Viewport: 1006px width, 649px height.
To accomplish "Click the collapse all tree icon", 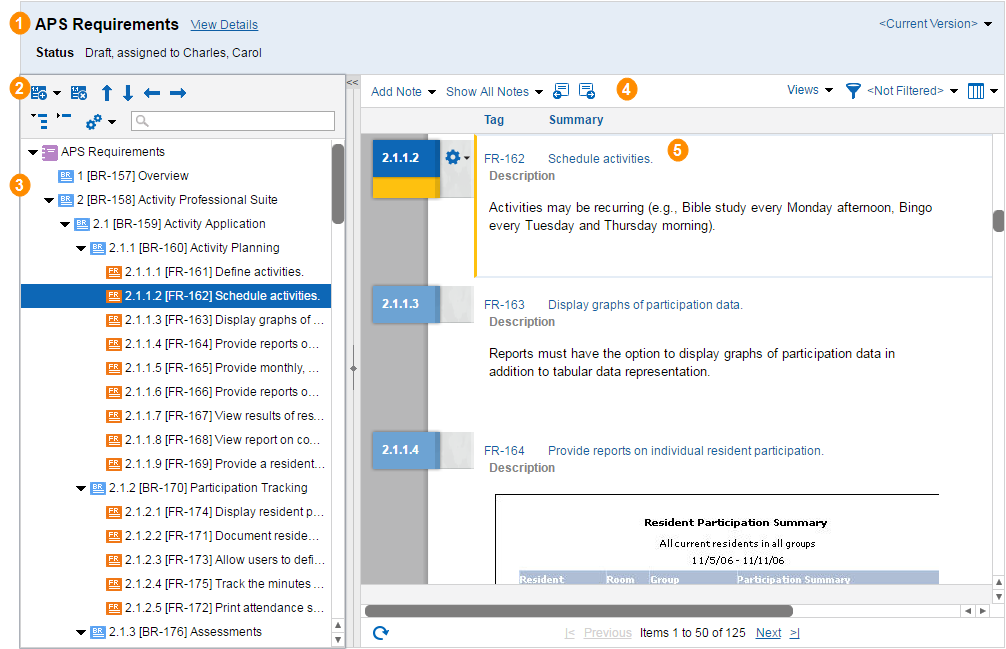I will 64,119.
